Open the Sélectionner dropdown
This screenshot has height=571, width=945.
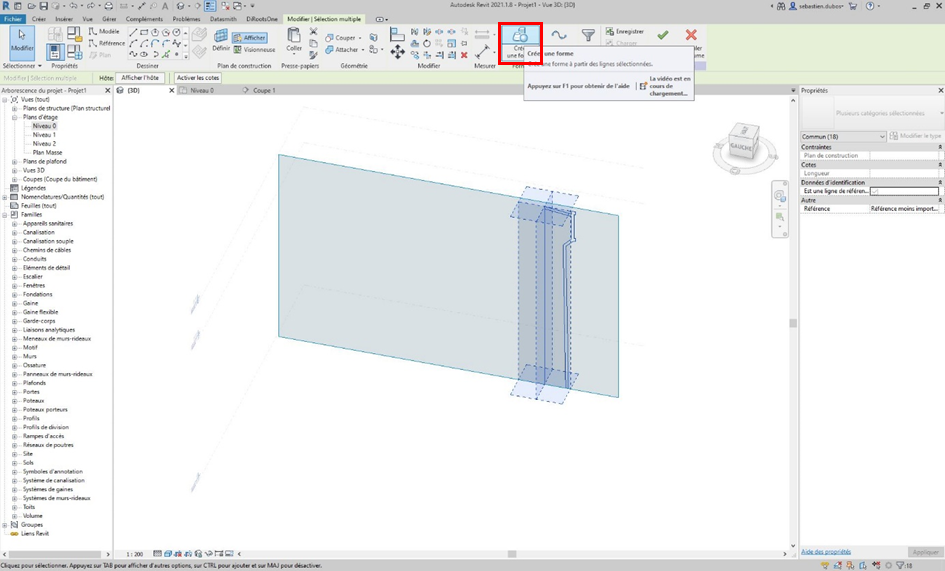click(x=21, y=65)
